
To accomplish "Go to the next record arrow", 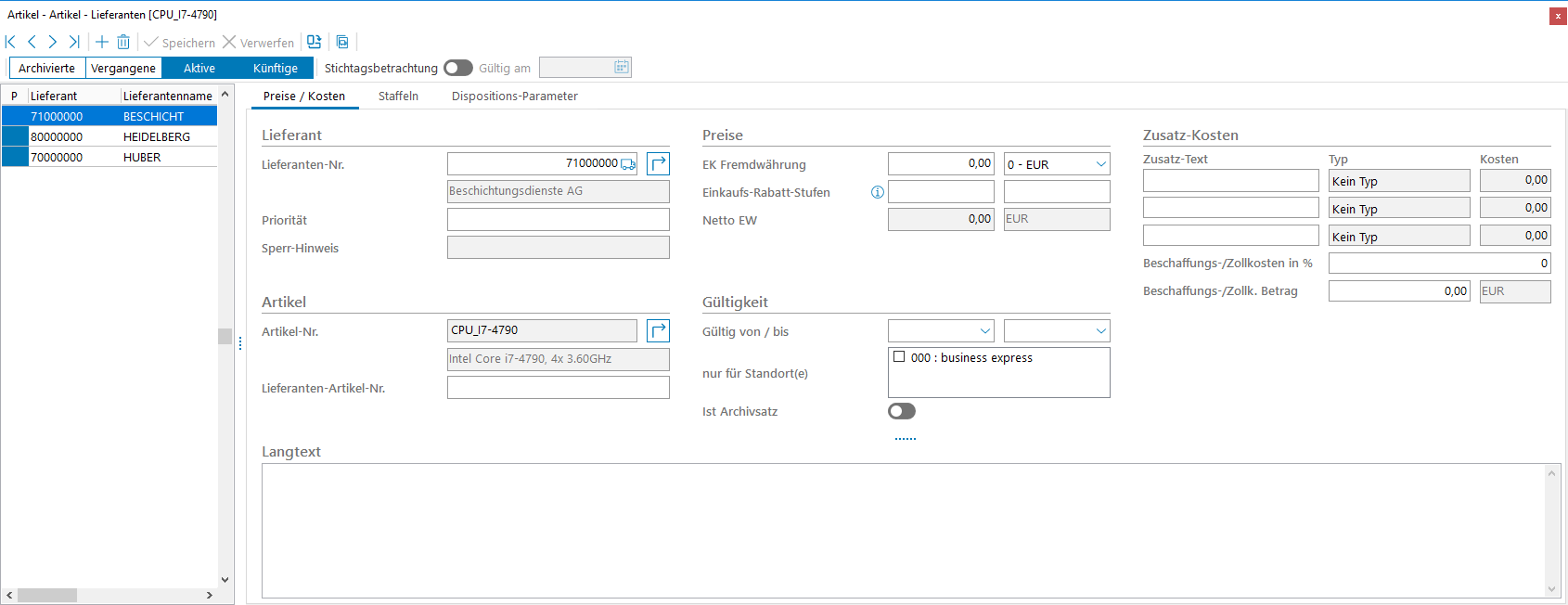I will [53, 42].
